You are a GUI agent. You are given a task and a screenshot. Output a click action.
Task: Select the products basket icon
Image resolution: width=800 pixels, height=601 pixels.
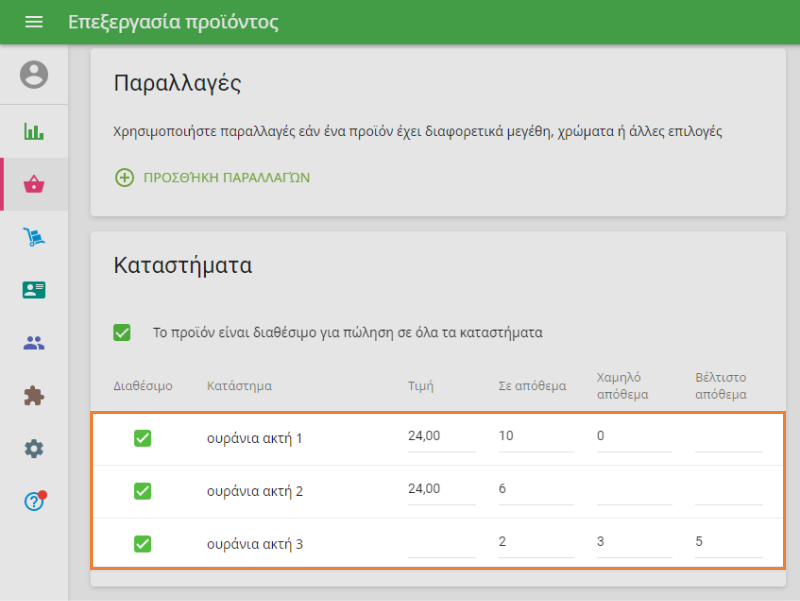pos(34,184)
